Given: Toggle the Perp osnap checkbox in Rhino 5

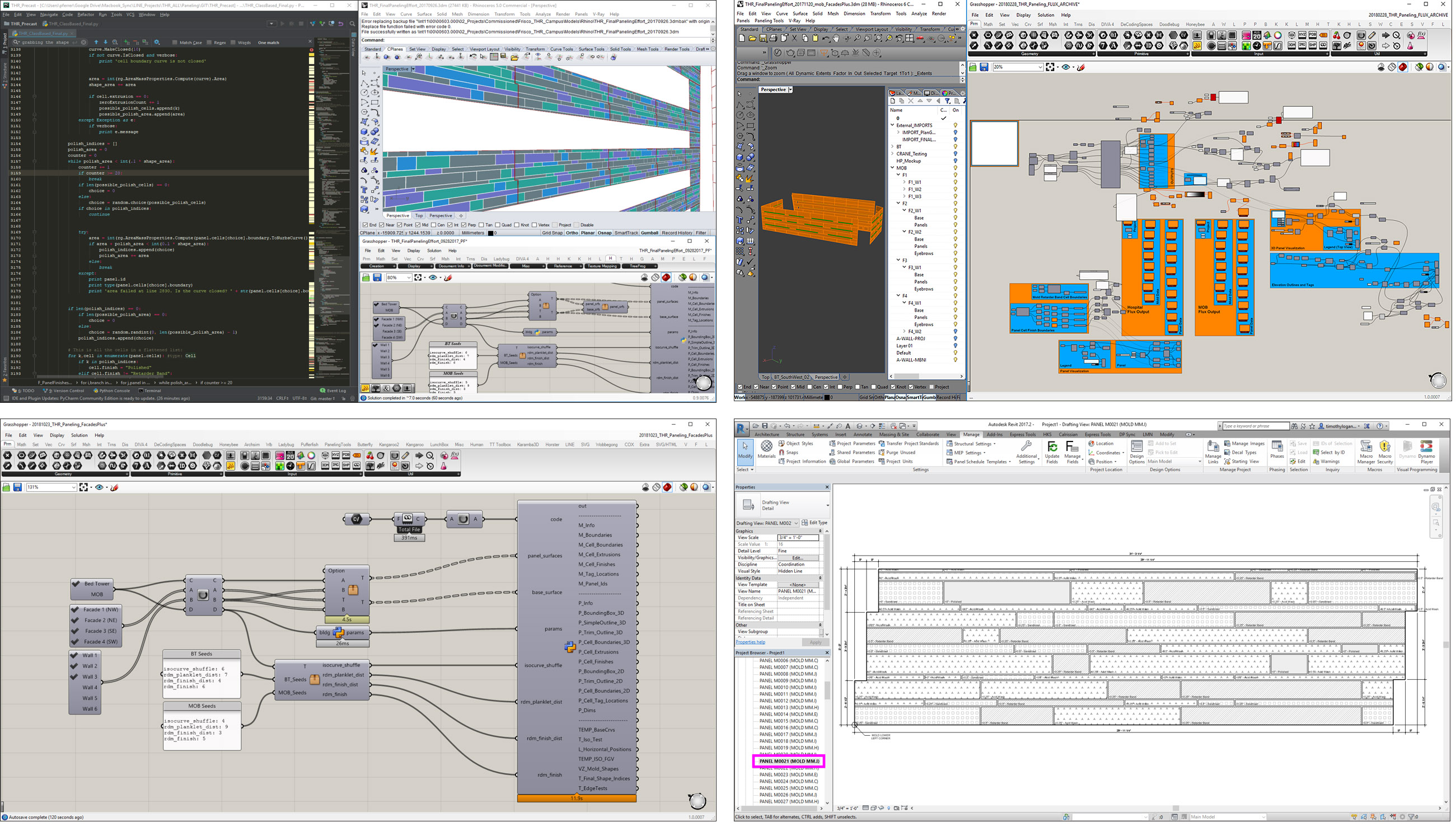Looking at the screenshot, I should [464, 225].
